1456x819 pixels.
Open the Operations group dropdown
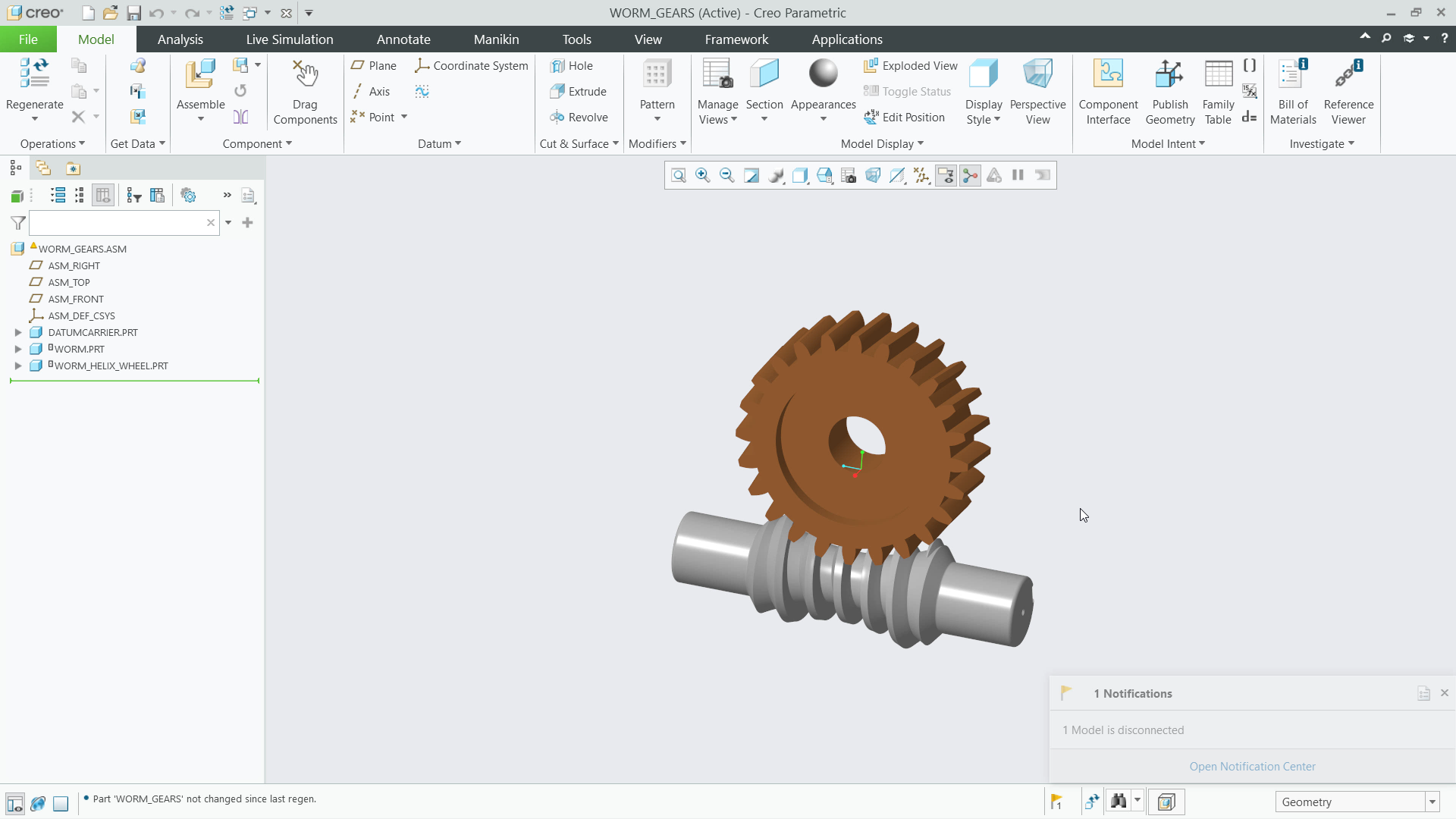point(52,144)
